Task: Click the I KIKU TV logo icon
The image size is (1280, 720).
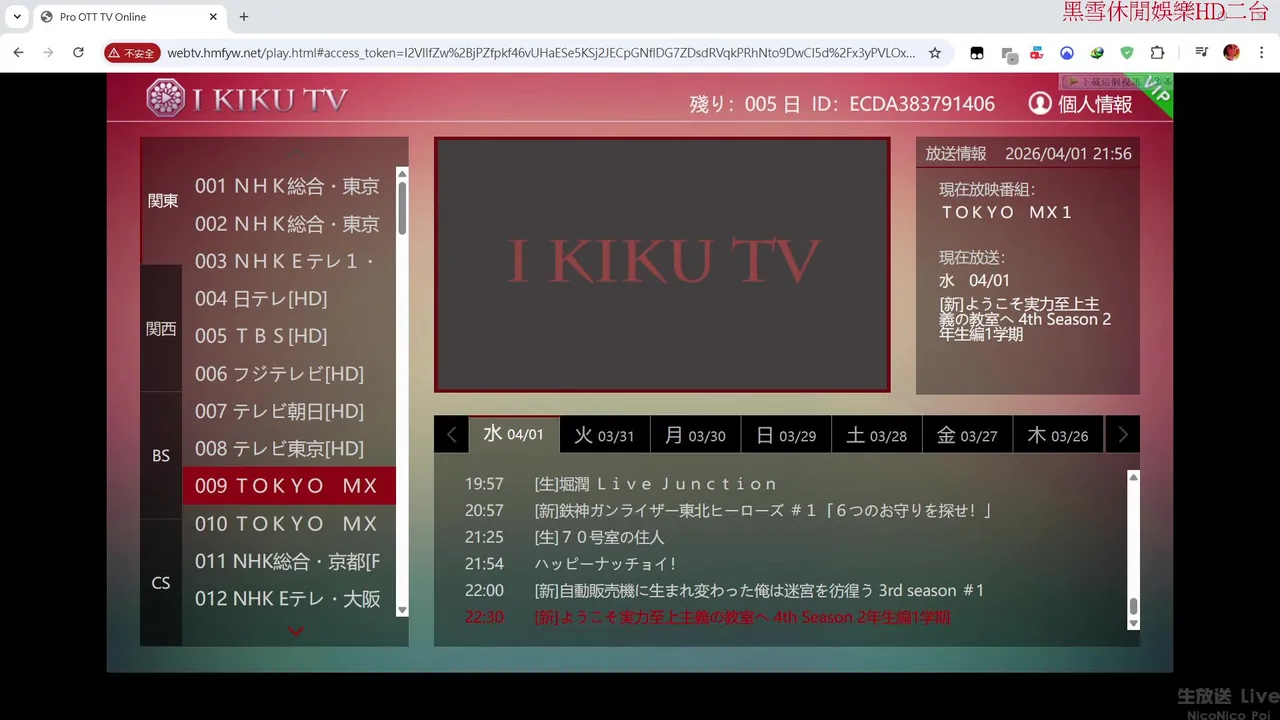Action: pos(166,98)
